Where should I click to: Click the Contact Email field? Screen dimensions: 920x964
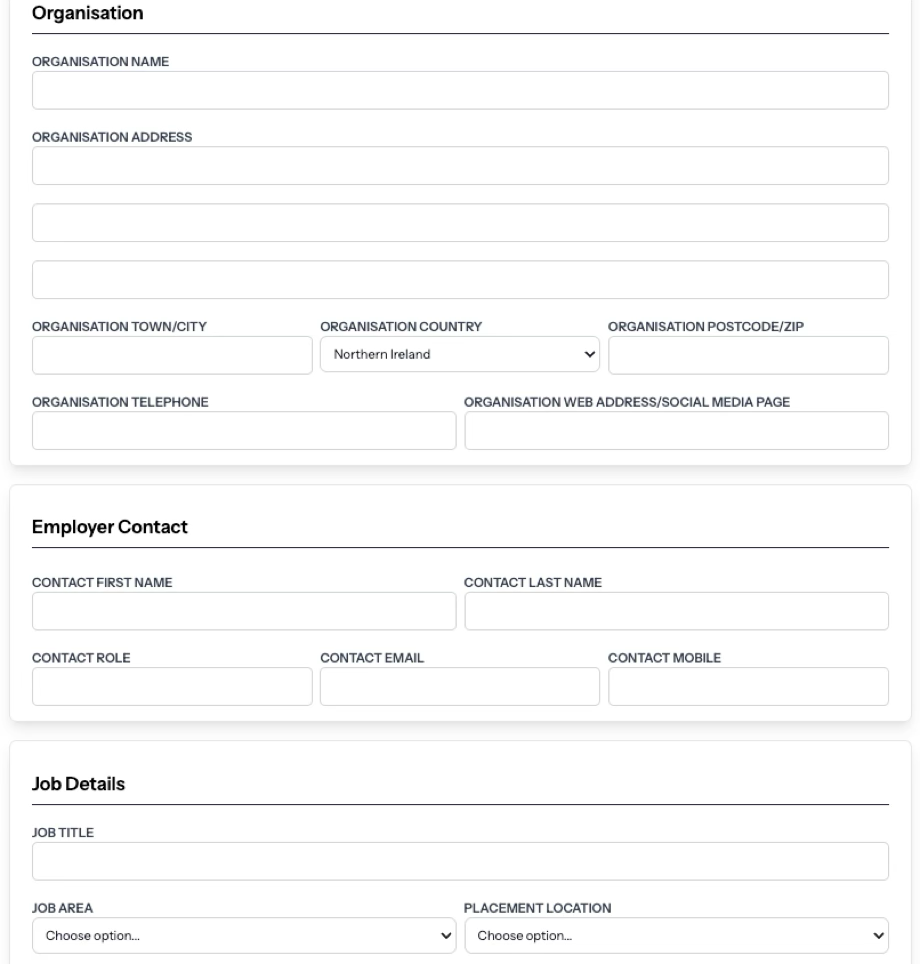click(x=460, y=686)
